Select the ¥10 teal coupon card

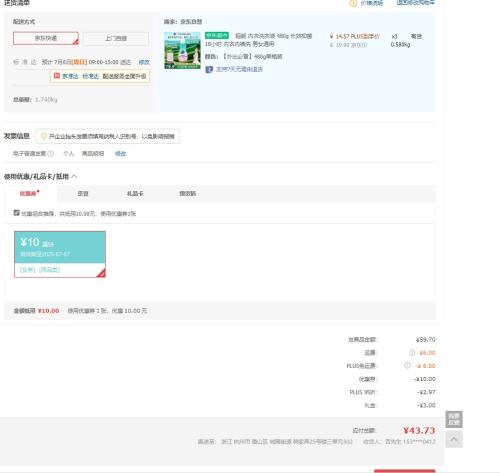(x=60, y=254)
